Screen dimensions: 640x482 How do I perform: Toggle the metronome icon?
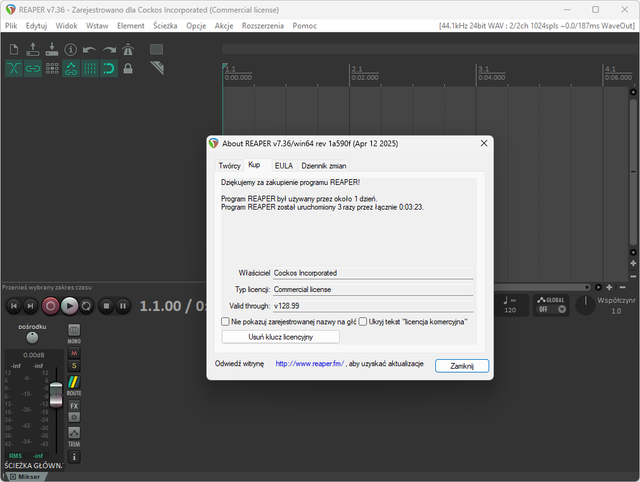[128, 49]
